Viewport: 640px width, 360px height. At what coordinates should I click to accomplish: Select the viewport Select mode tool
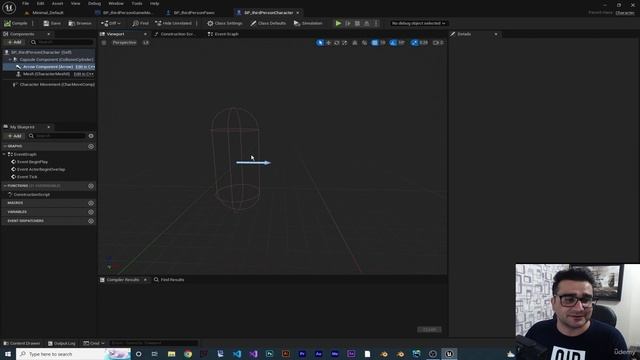320,43
